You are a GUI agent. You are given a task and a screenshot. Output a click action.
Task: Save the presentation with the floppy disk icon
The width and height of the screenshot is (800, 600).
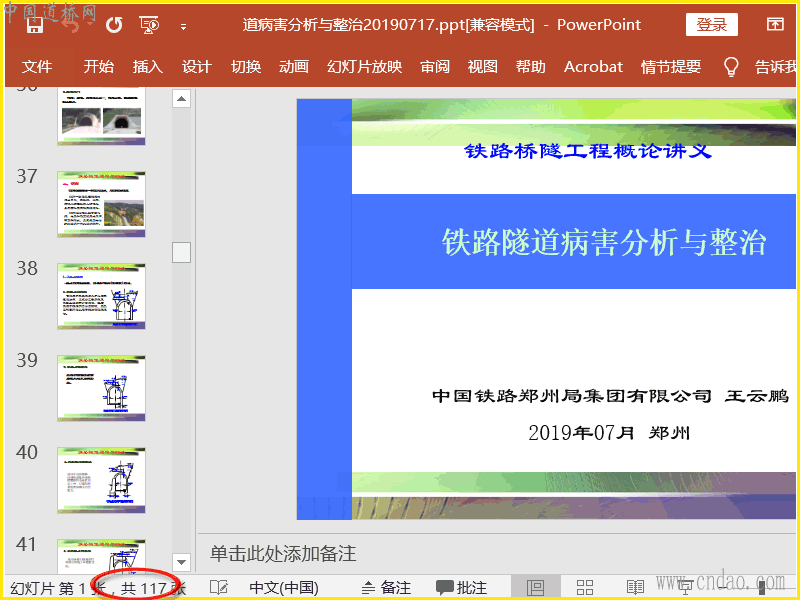pyautogui.click(x=34, y=25)
